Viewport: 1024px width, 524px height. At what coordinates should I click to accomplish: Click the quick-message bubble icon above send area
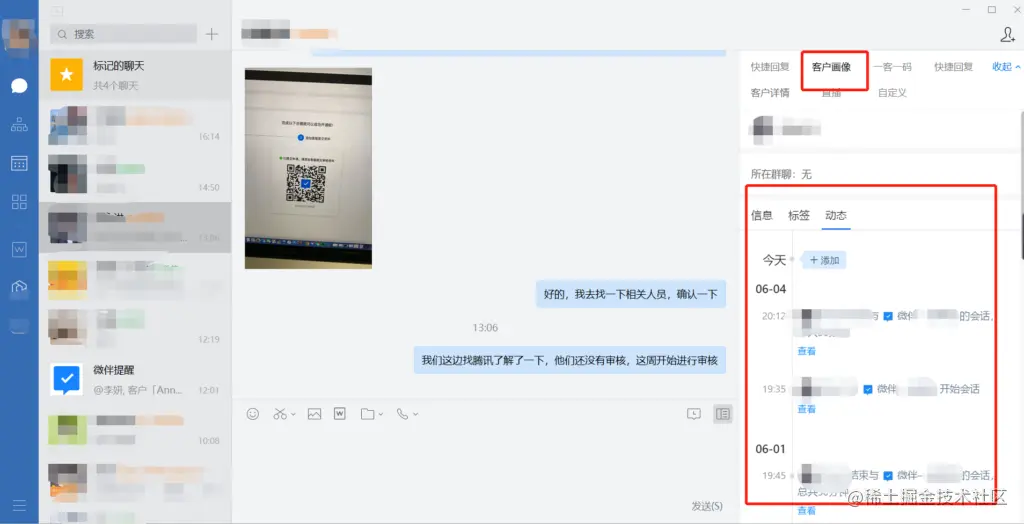click(x=694, y=414)
